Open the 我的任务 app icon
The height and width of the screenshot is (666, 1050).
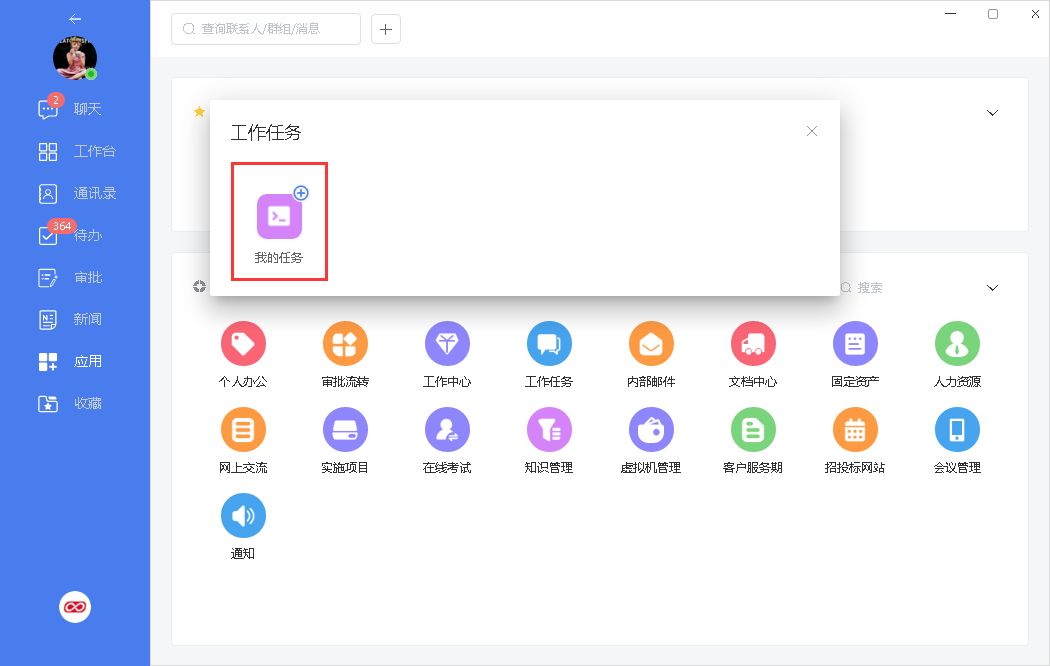click(279, 217)
